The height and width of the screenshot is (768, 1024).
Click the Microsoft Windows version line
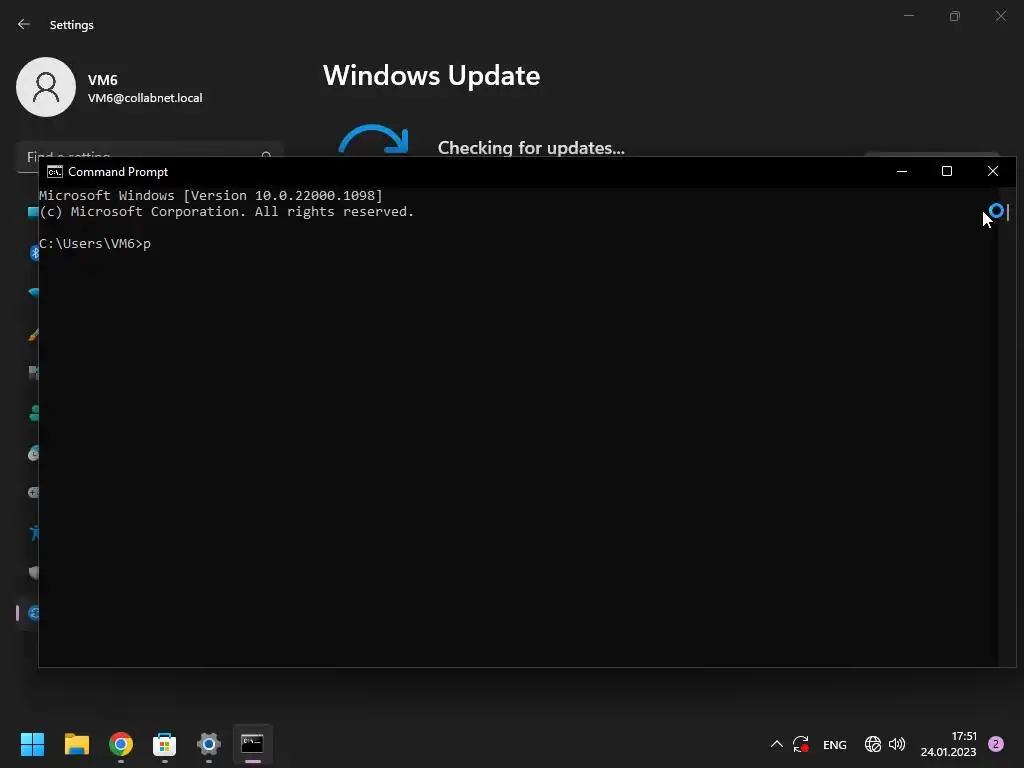[x=211, y=195]
